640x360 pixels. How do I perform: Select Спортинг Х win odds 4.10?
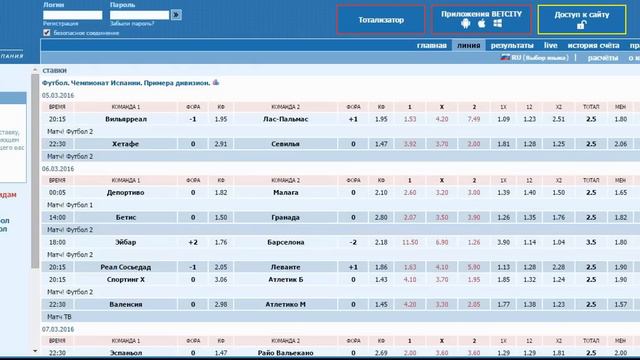point(410,280)
